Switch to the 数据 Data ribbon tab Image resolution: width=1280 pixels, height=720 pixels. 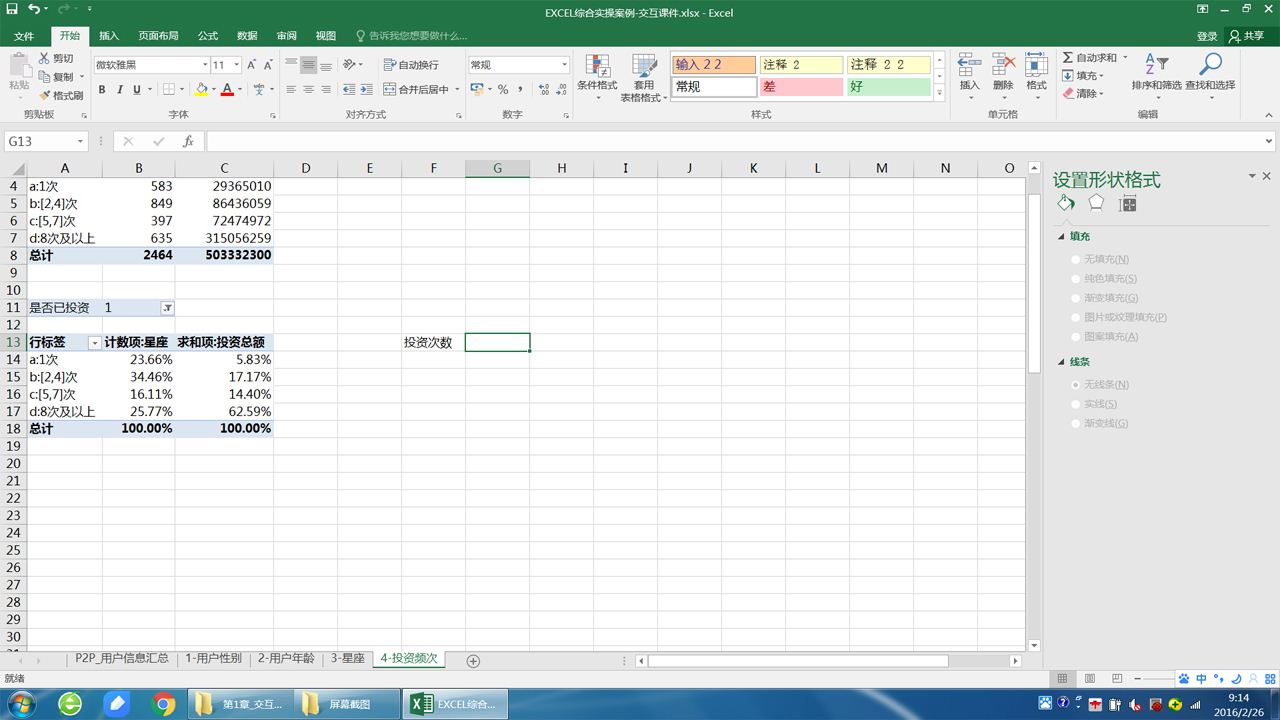click(x=247, y=36)
